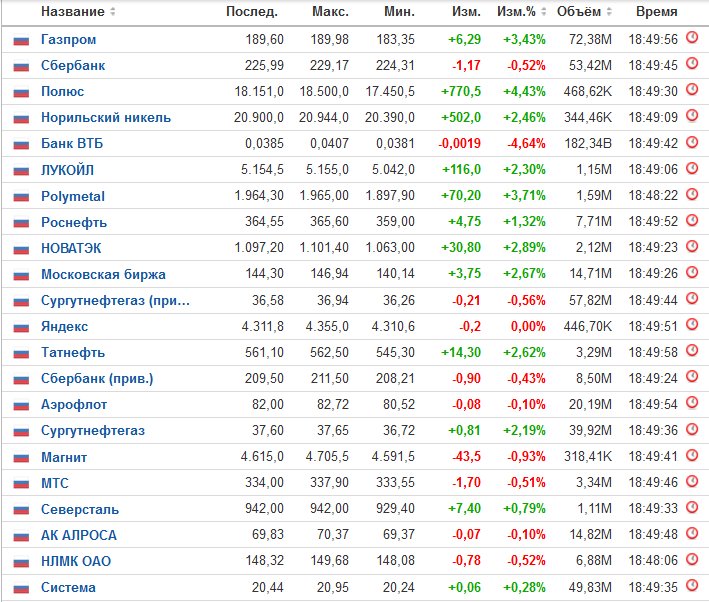This screenshot has width=709, height=602.
Task: Sort the table by the Объём column arrows
Action: pyautogui.click(x=609, y=11)
